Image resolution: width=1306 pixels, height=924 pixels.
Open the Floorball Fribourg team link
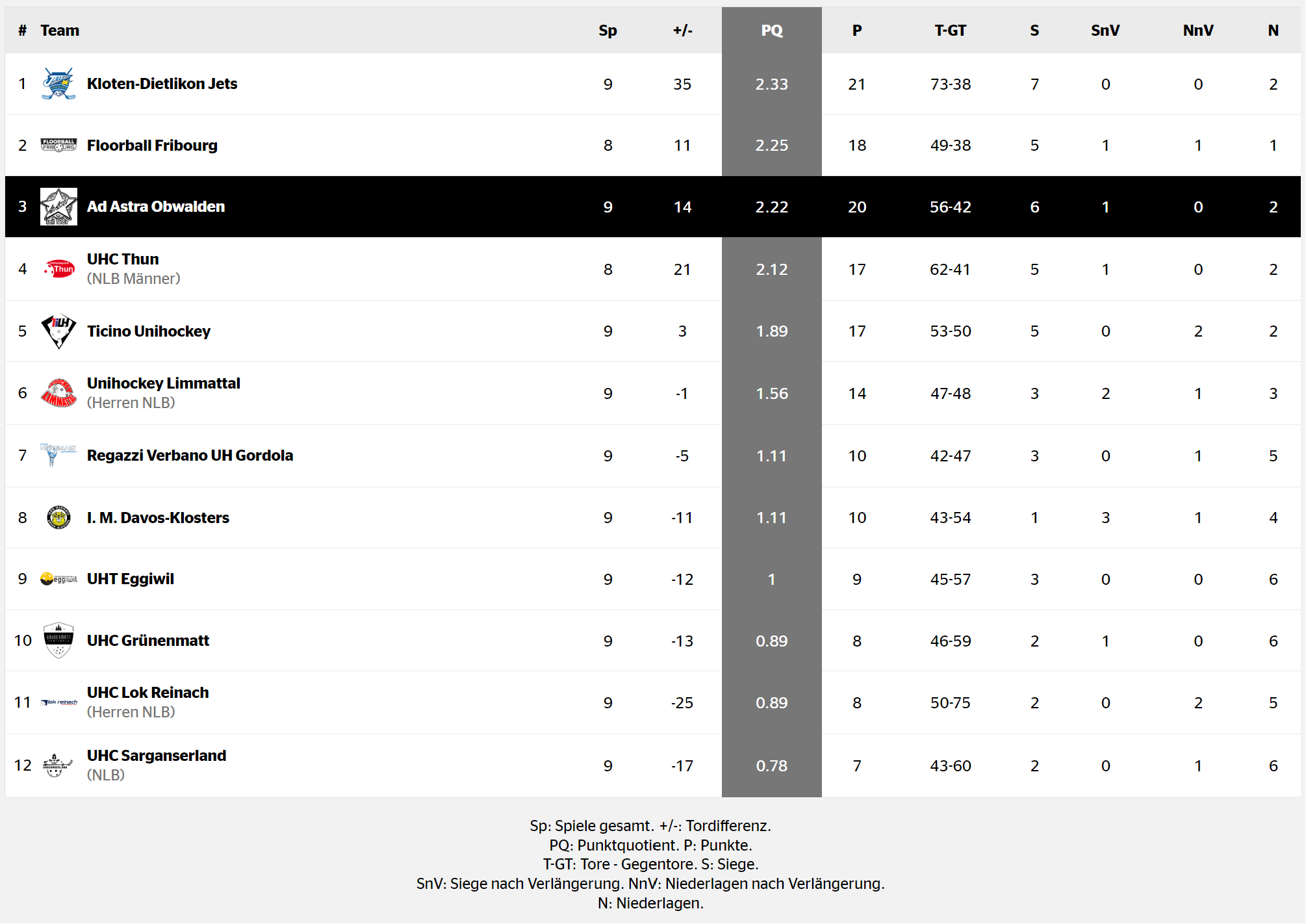152,145
